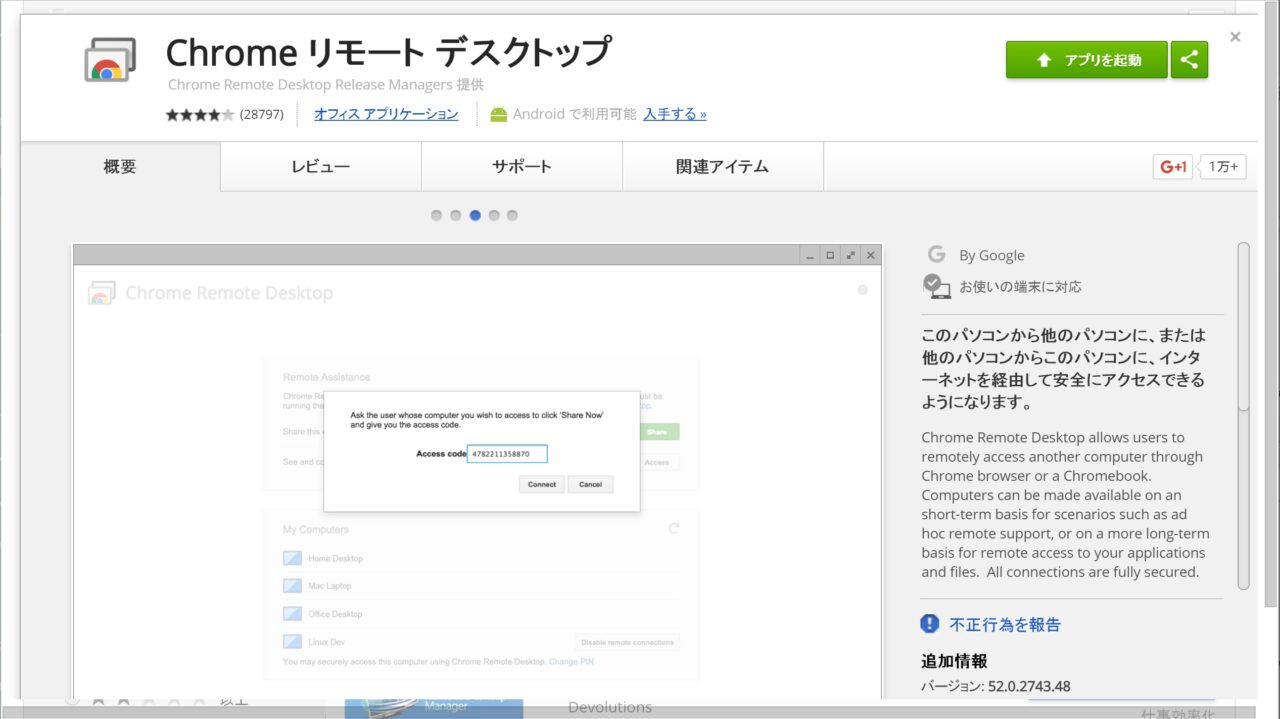Select the fifth screenshot carousel dot
This screenshot has height=719, width=1280.
(512, 215)
